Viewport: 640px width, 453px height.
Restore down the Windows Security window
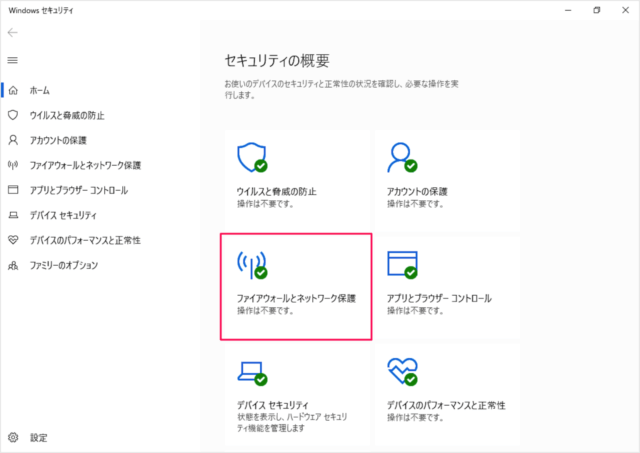pos(597,10)
